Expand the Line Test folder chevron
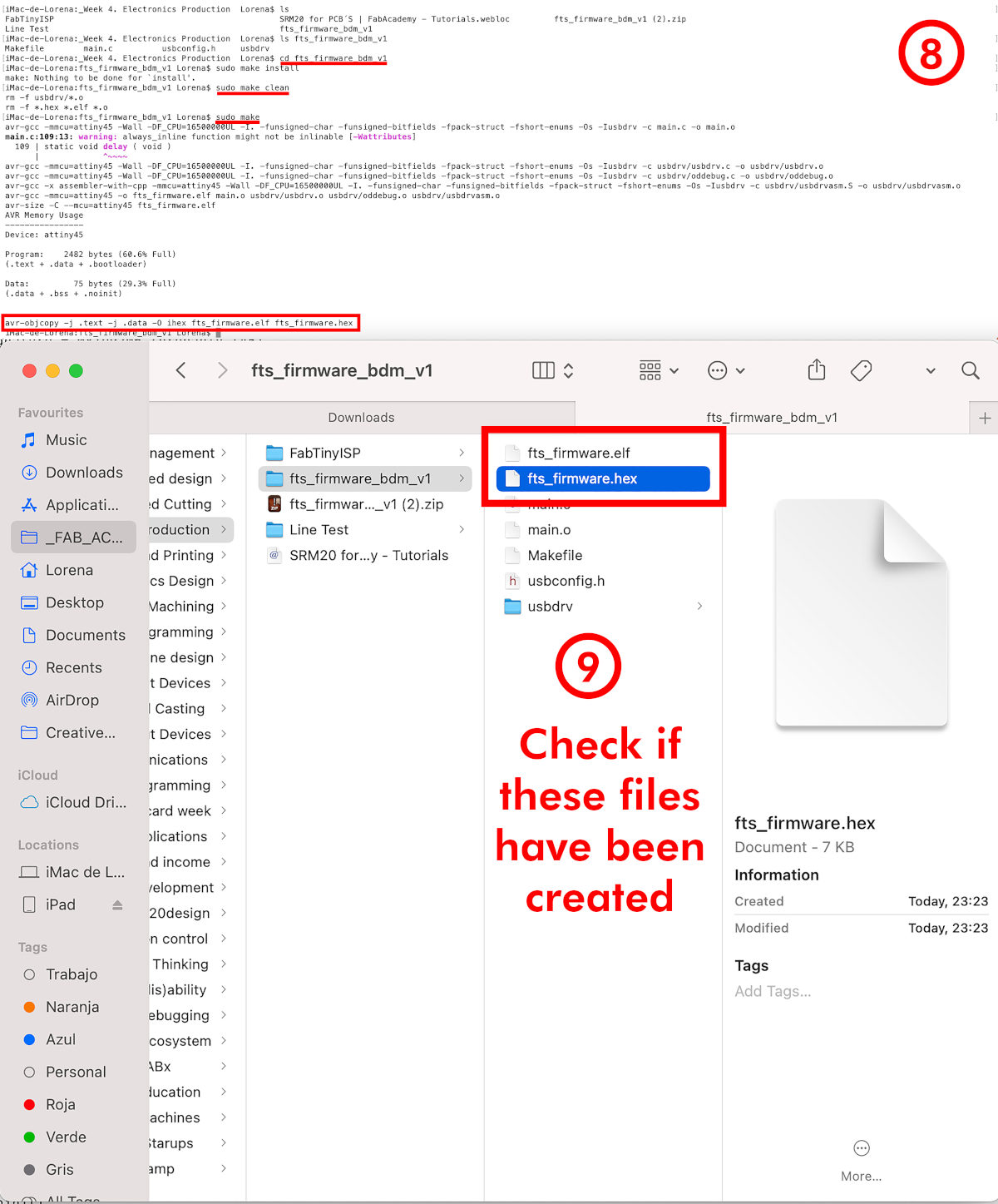The width and height of the screenshot is (998, 1204). click(462, 529)
